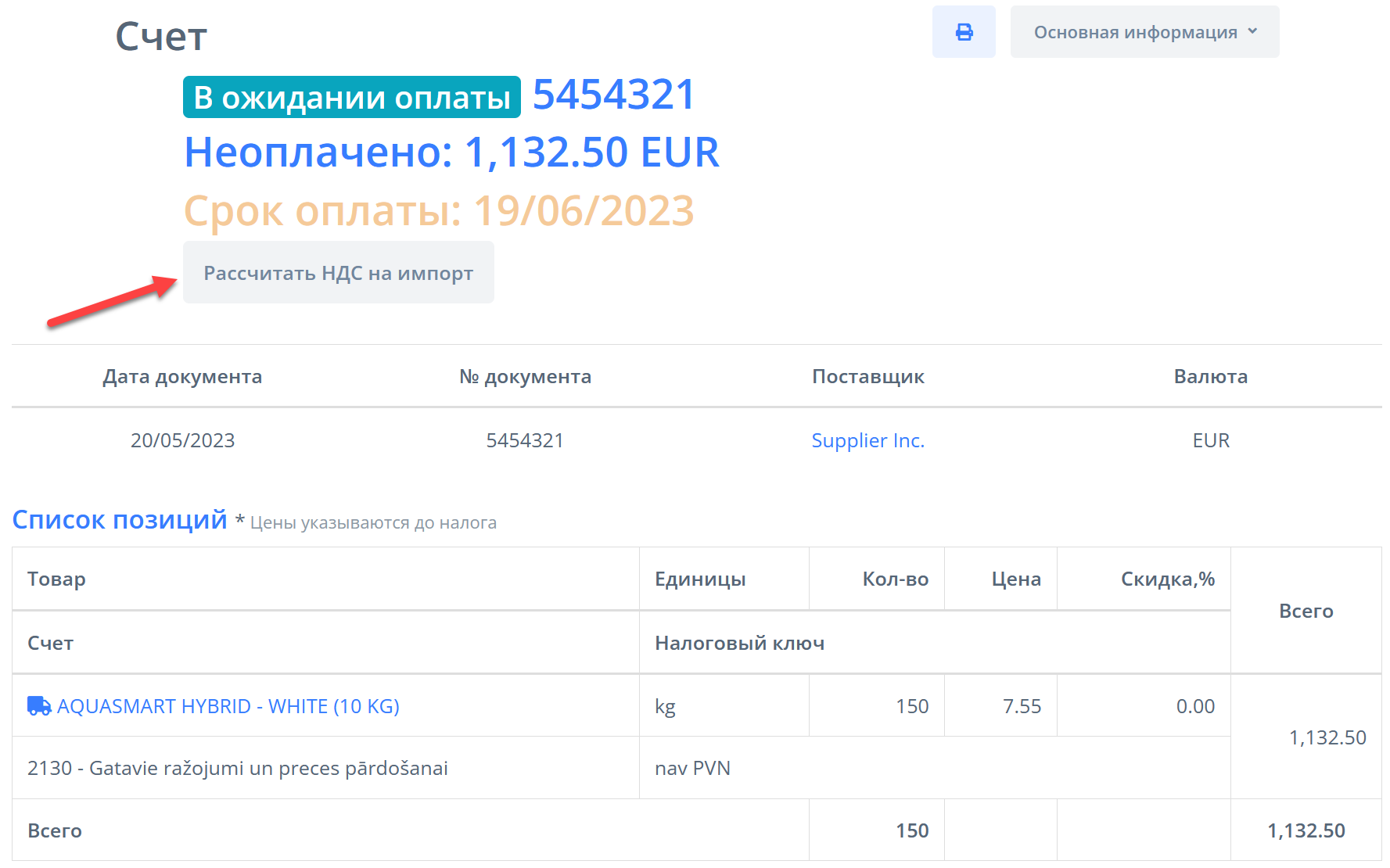Click the № документа column header

point(525,377)
